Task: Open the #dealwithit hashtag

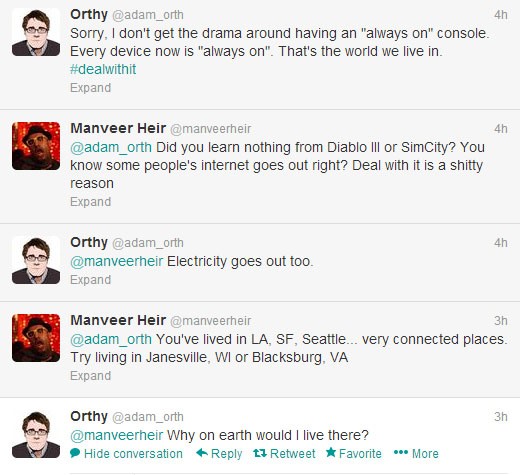Action: [103, 69]
